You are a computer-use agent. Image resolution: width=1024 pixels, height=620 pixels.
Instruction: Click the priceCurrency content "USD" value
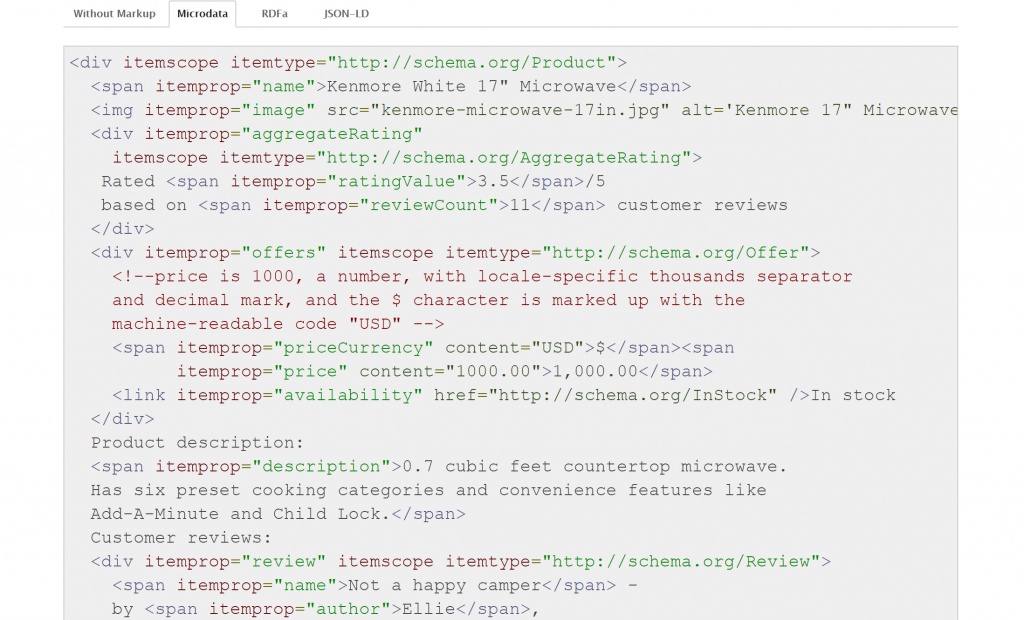tap(559, 348)
